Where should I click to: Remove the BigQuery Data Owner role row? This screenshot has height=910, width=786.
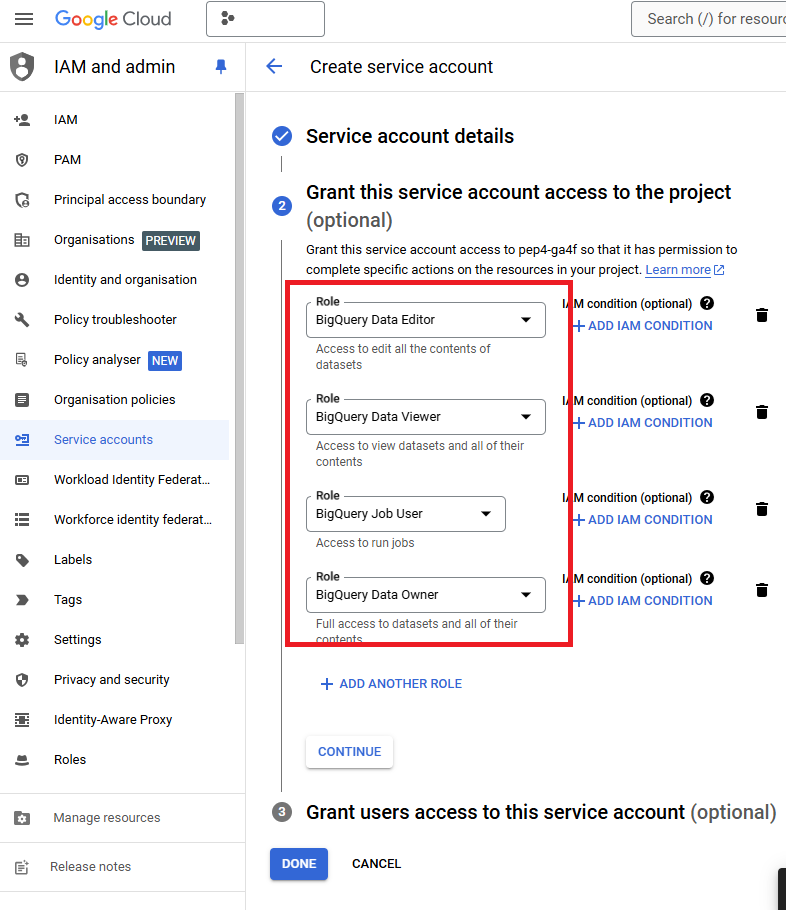tap(762, 590)
